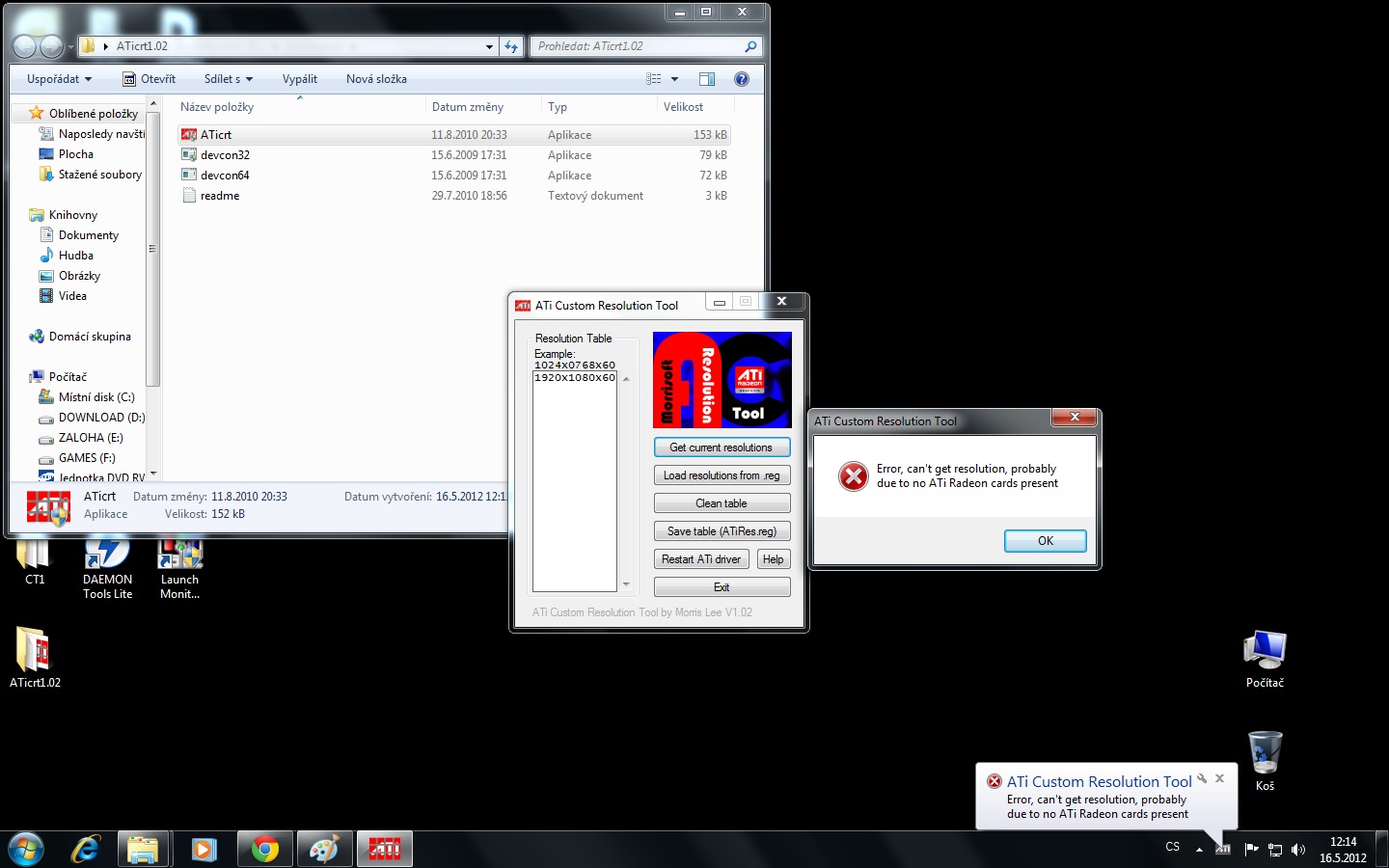The image size is (1389, 868).
Task: Switch to the ATI tool taskbar button
Action: [x=384, y=850]
